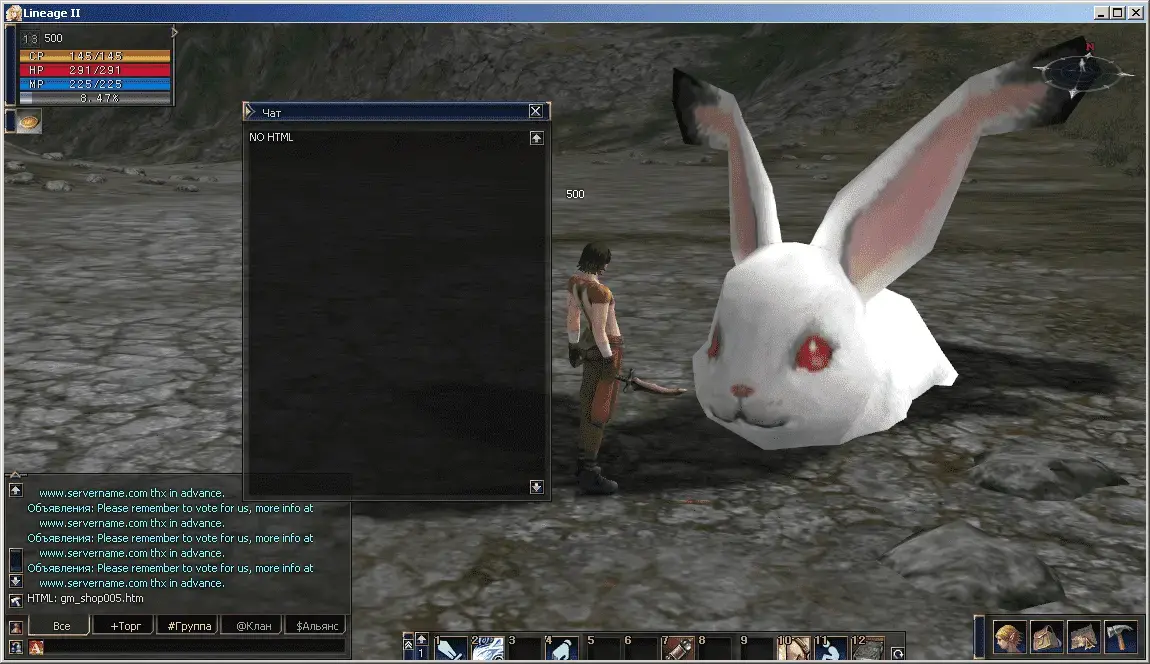Click the MP bar 225/225
Screen dimensions: 1150x664
click(x=95, y=84)
